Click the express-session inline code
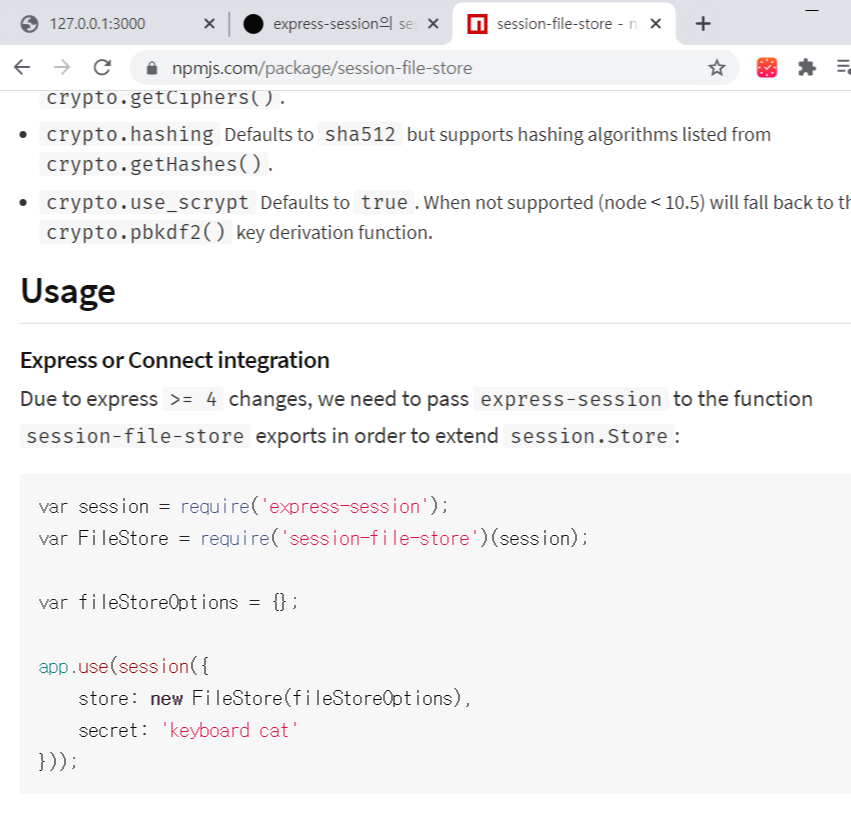 pos(571,400)
